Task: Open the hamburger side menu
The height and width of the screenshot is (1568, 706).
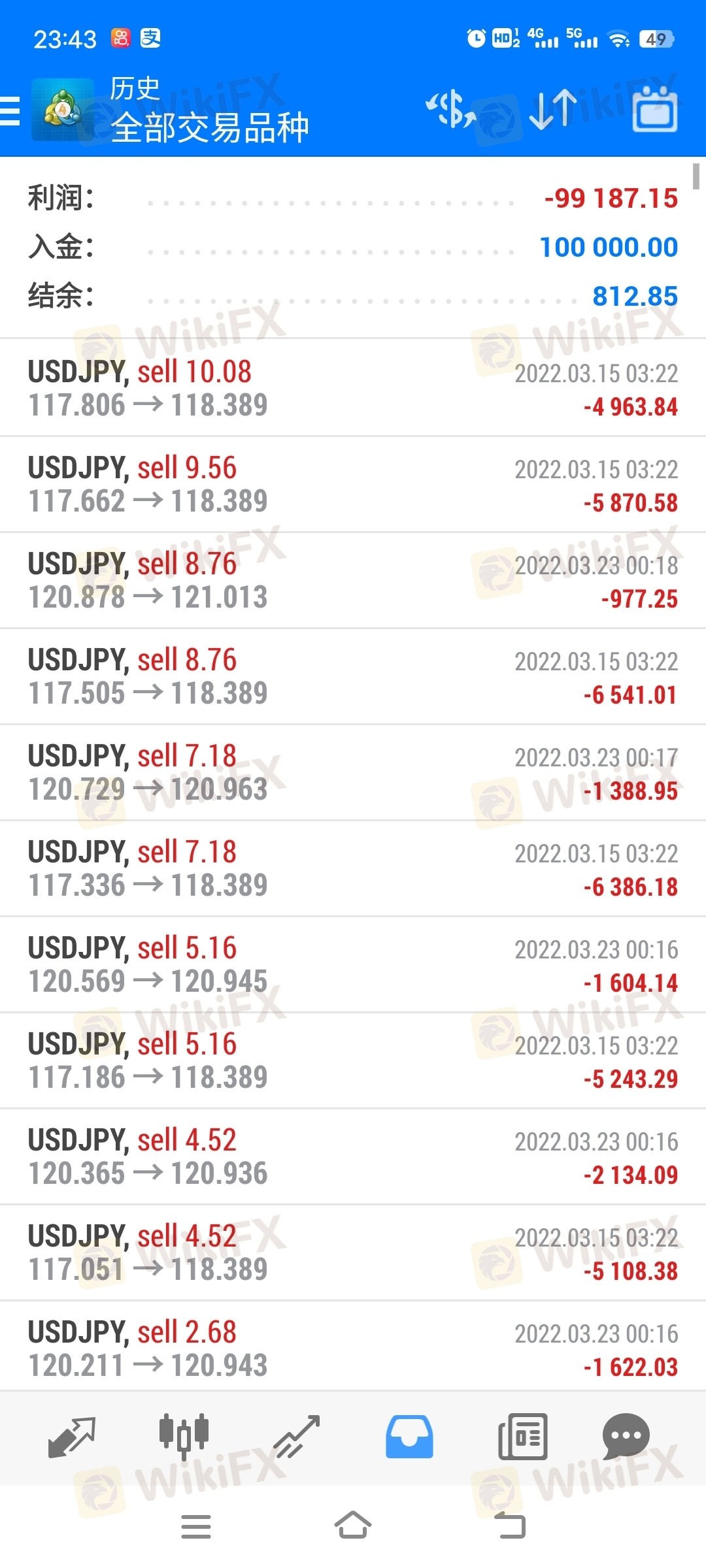Action: click(x=10, y=110)
